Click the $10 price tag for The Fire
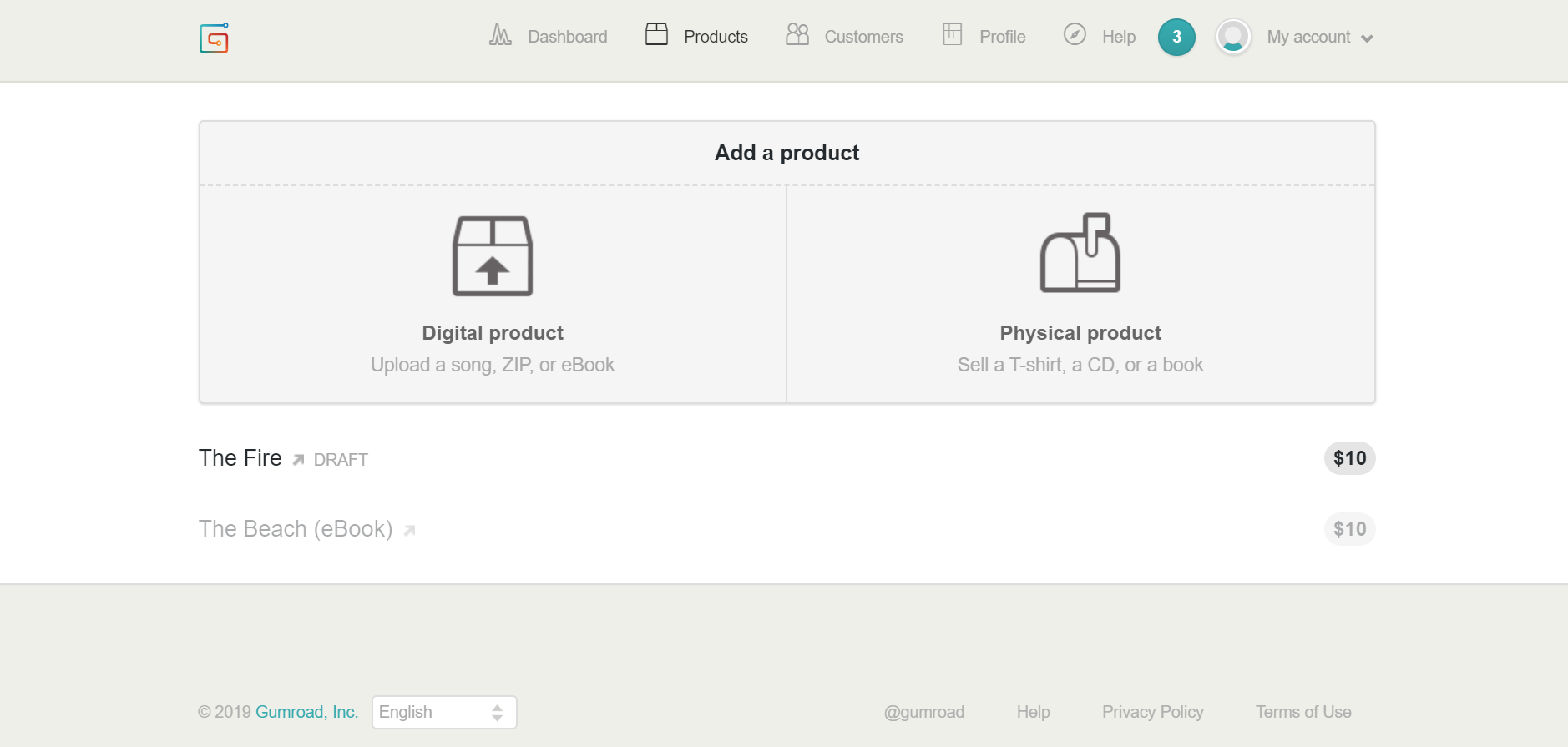This screenshot has height=747, width=1568. click(x=1349, y=458)
